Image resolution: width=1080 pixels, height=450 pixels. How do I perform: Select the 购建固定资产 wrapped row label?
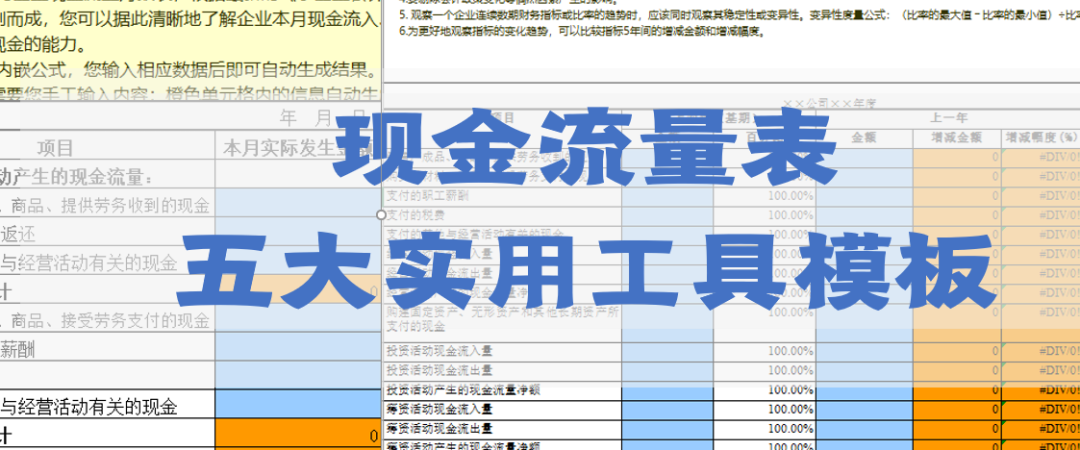point(503,318)
